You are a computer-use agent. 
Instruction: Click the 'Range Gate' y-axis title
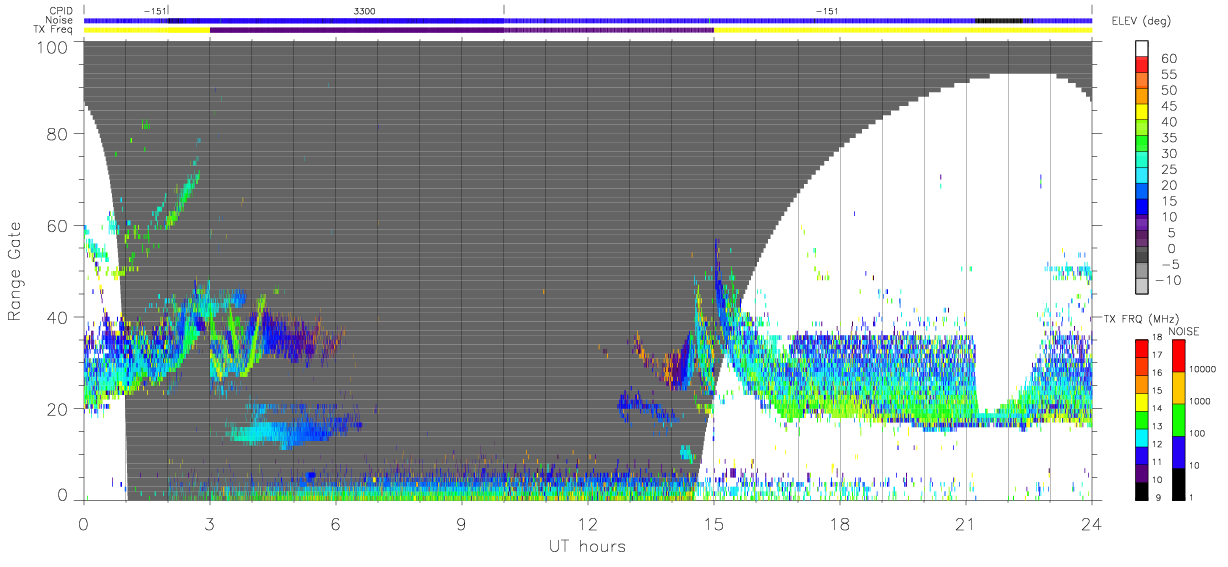[x=15, y=271]
